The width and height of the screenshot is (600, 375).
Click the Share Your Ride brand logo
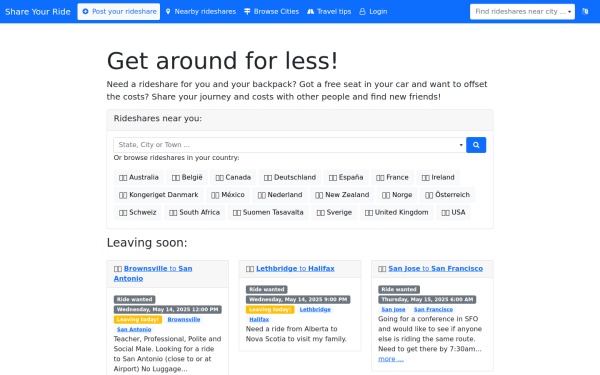pyautogui.click(x=38, y=11)
